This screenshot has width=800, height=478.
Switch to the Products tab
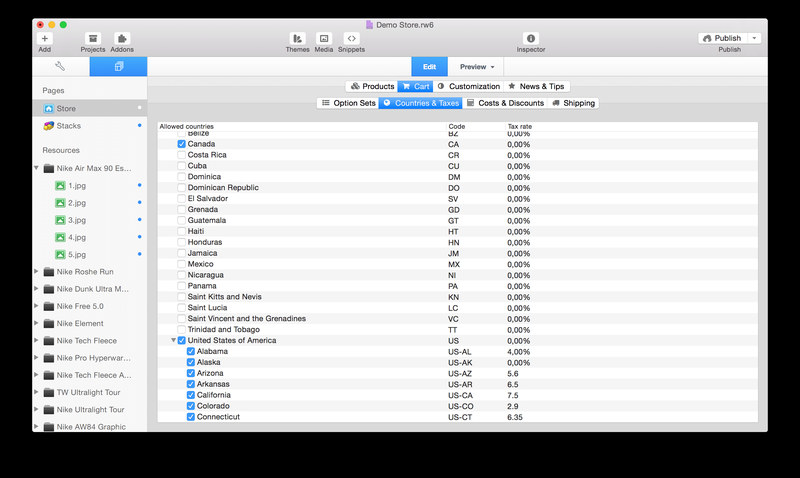click(372, 86)
